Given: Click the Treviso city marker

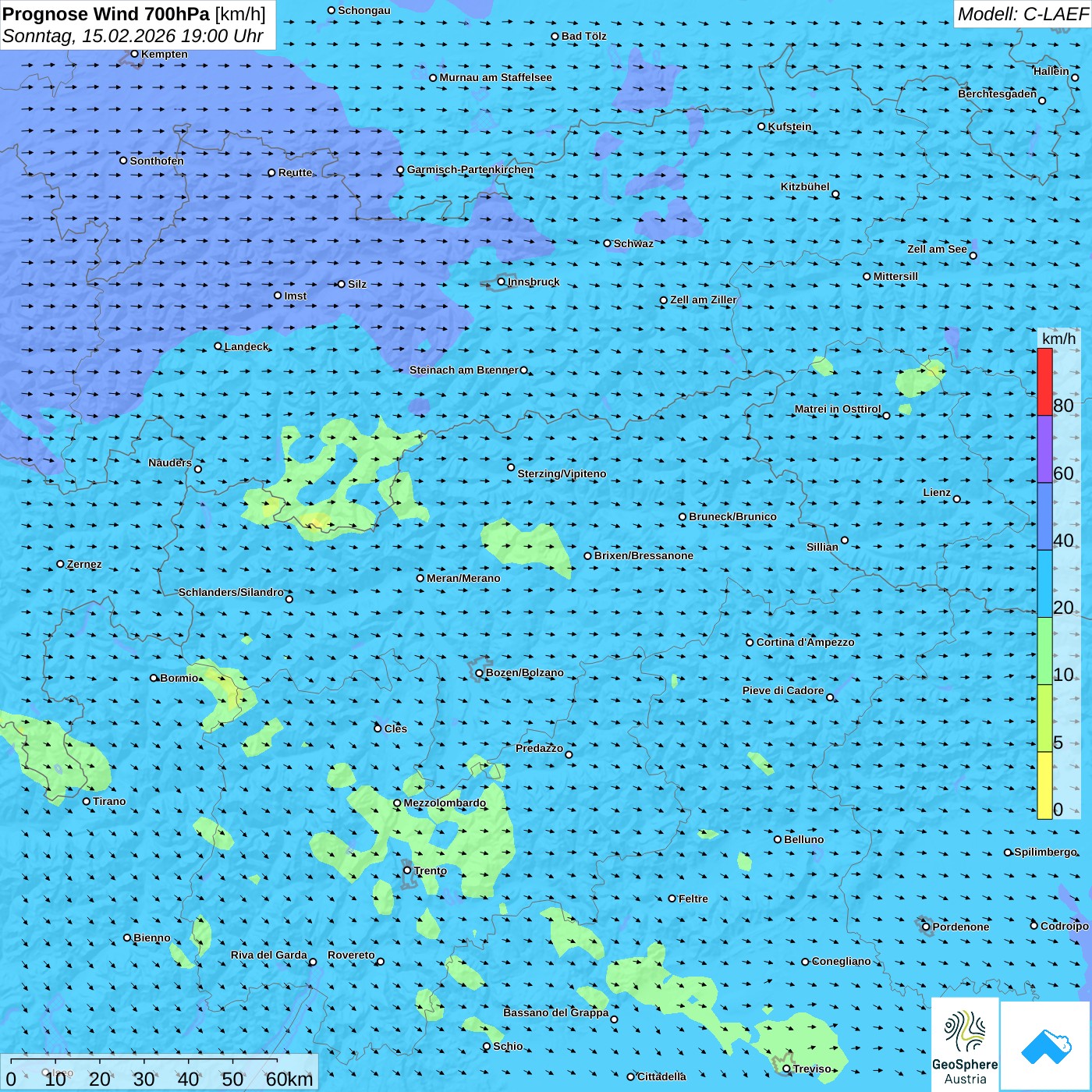Looking at the screenshot, I should point(786,1069).
